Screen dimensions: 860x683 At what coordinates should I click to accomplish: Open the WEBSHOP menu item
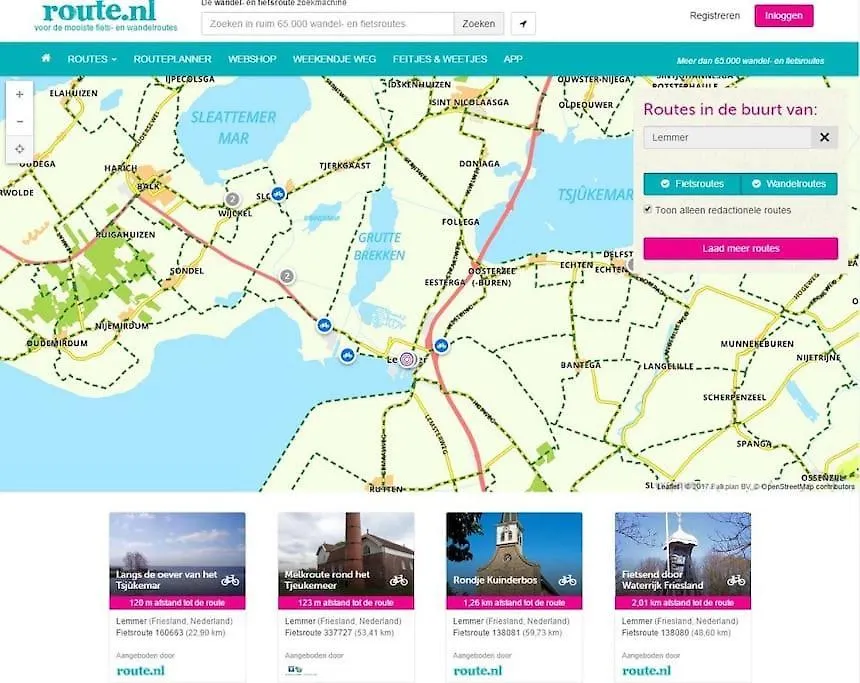(252, 59)
